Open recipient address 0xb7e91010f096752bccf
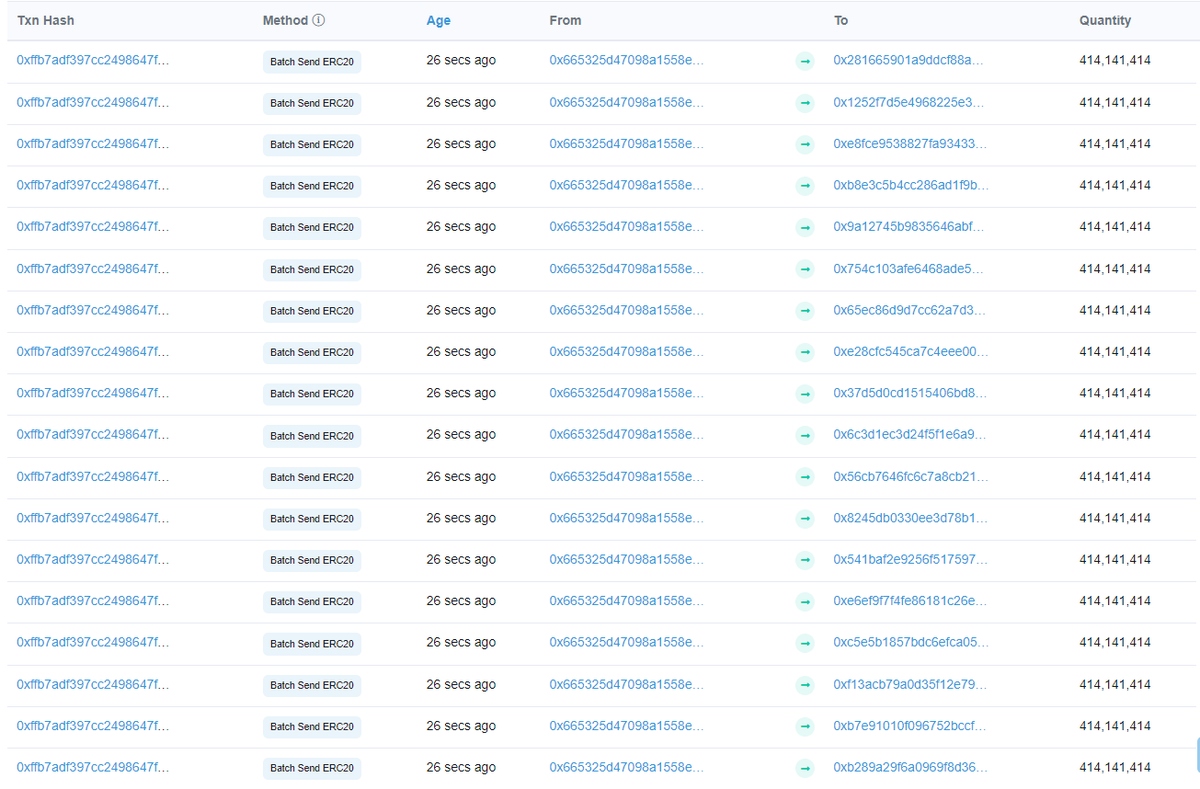 point(910,726)
